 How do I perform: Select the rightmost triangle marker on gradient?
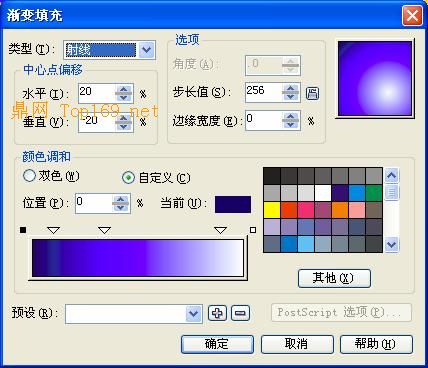[220, 230]
